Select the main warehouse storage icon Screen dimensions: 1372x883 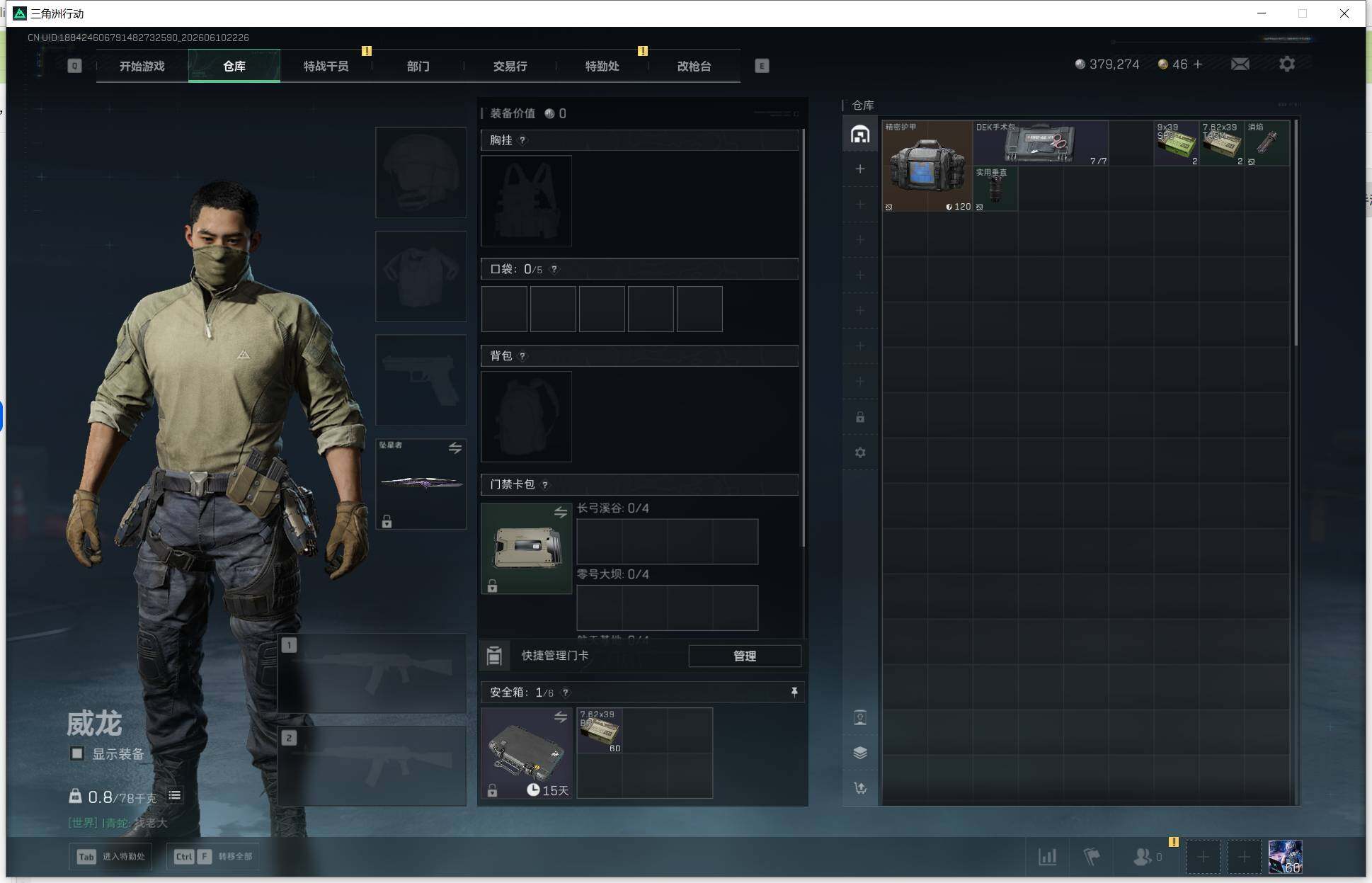click(x=860, y=134)
